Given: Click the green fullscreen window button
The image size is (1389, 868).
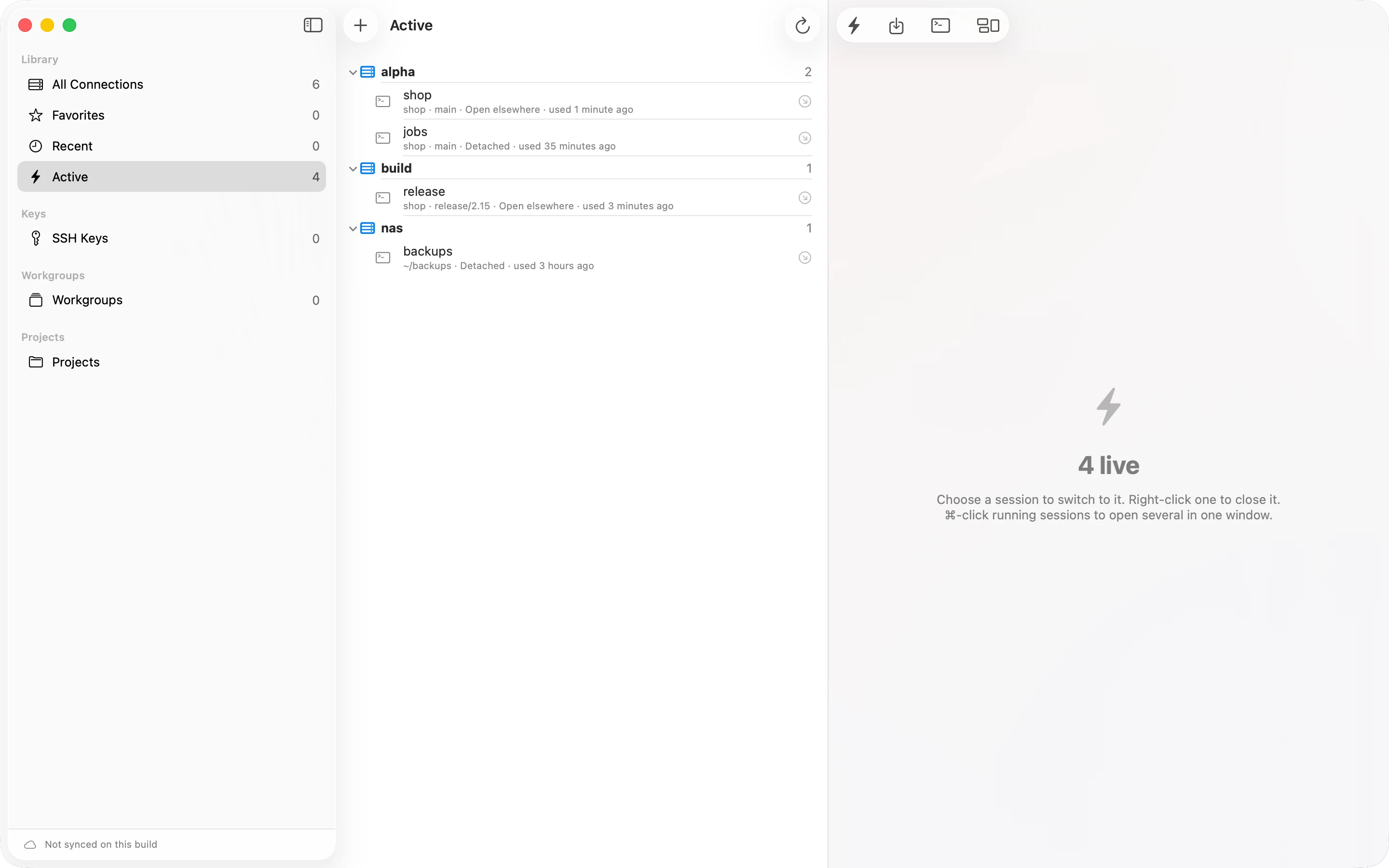Looking at the screenshot, I should (69, 25).
